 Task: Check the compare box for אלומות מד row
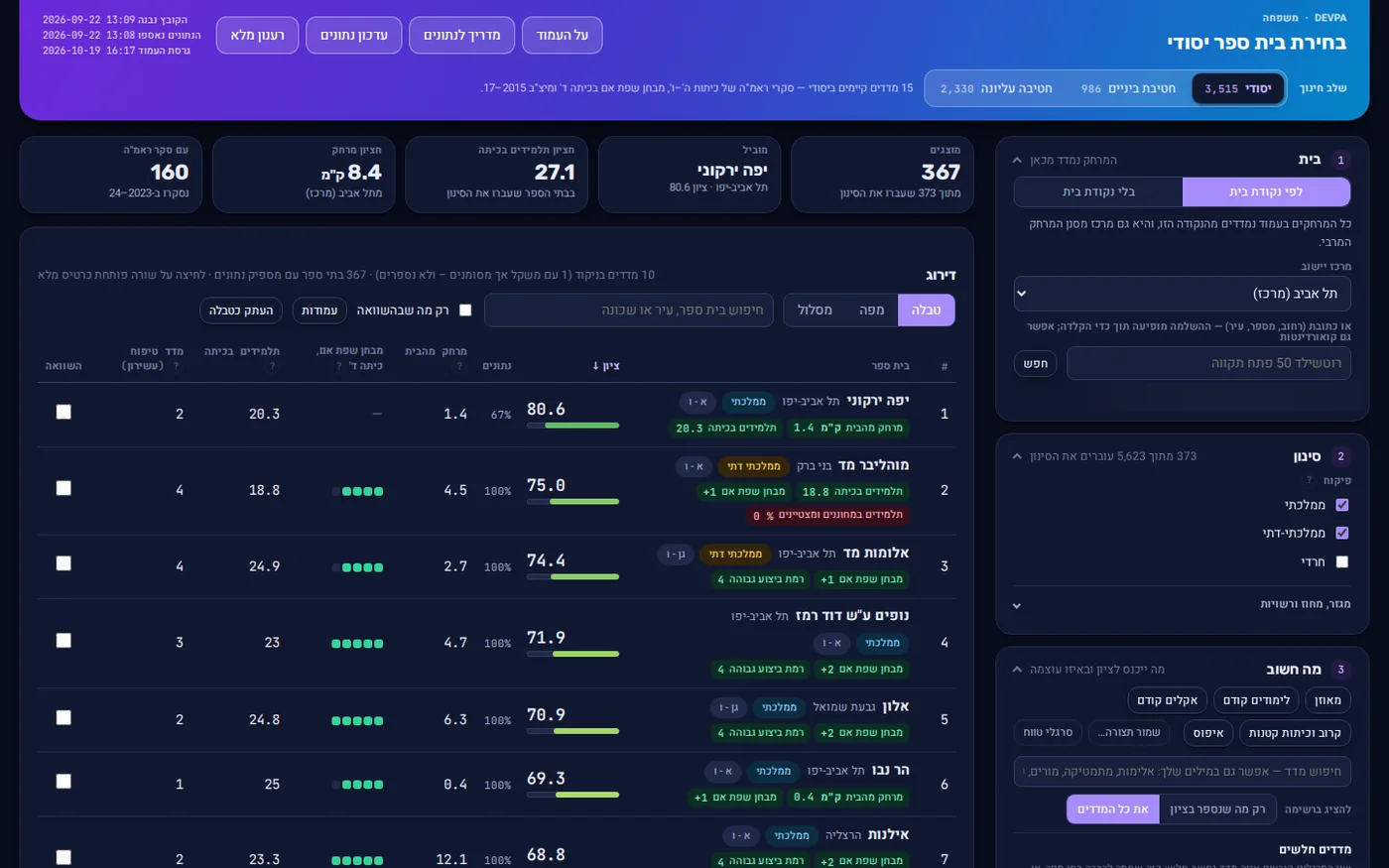[63, 563]
